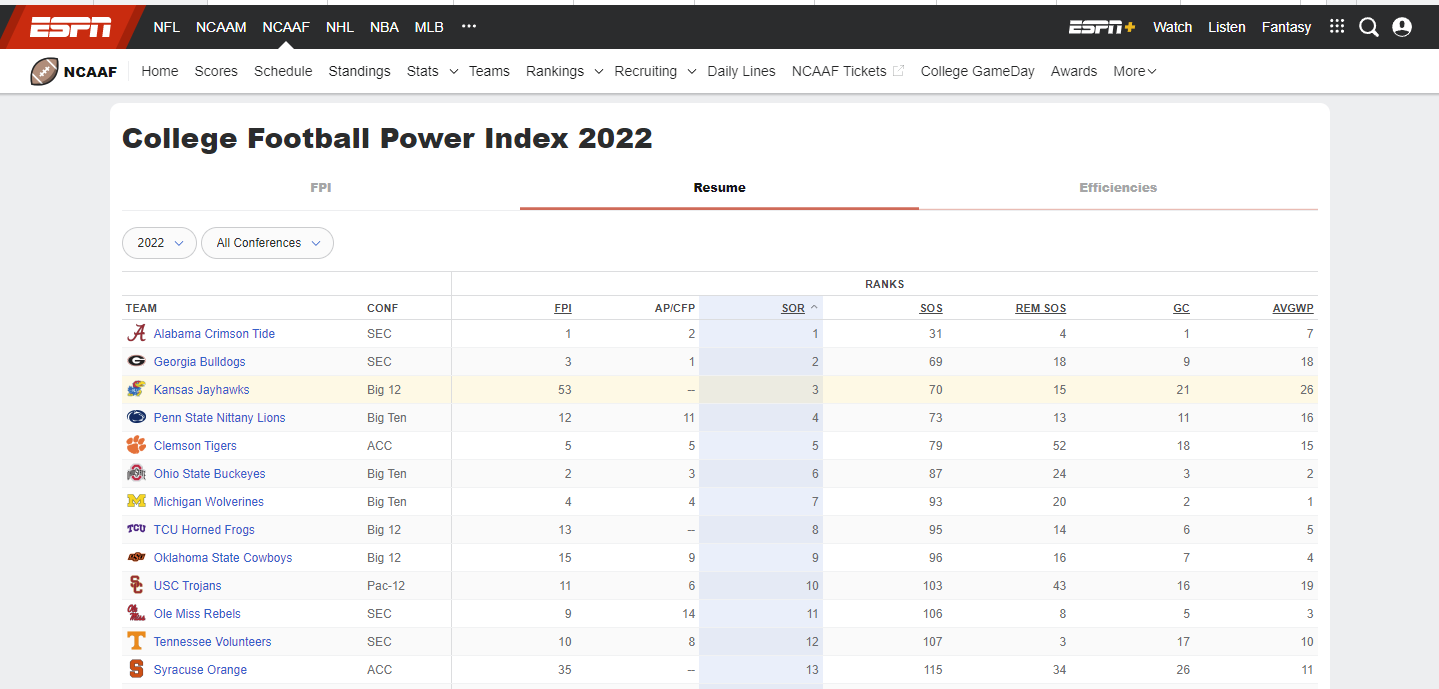Click the ESPN+ logo
Viewport: 1439px width, 689px height.
[1102, 27]
